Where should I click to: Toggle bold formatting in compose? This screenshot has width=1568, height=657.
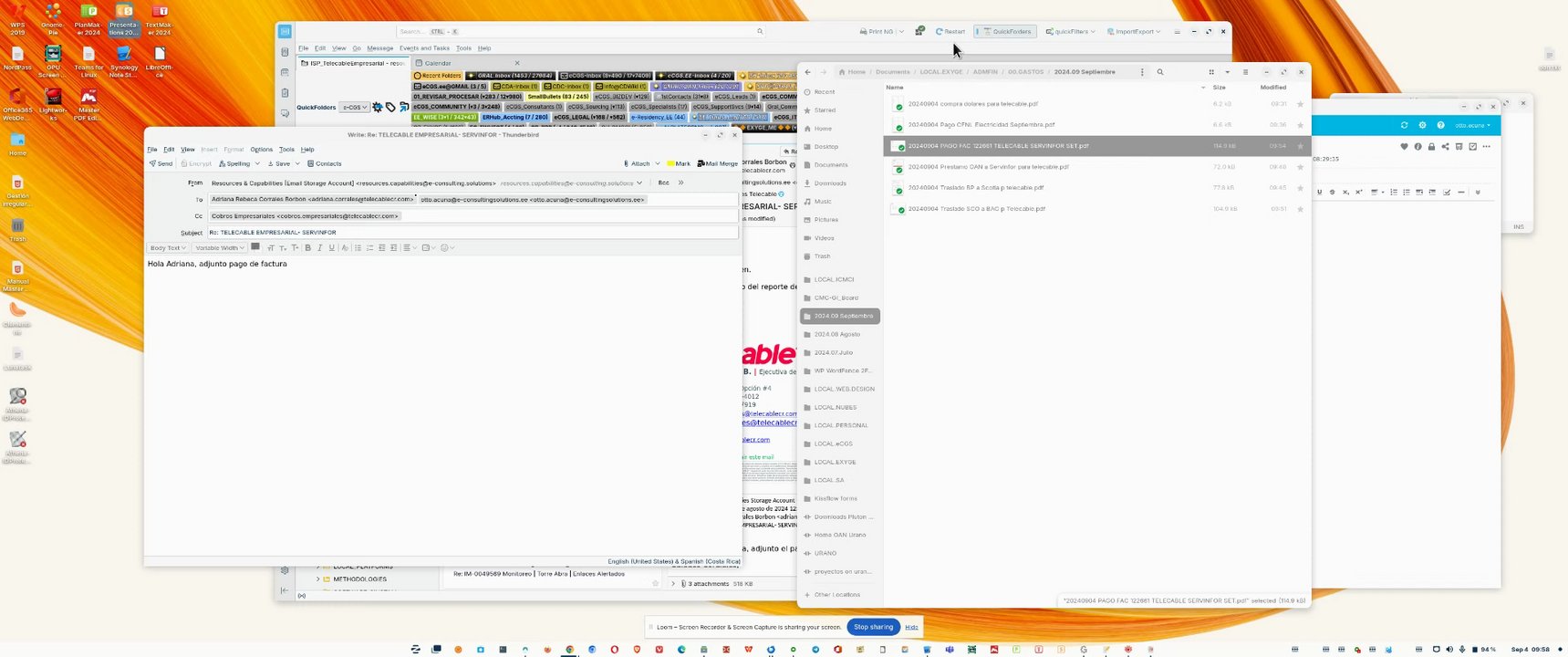coord(308,247)
